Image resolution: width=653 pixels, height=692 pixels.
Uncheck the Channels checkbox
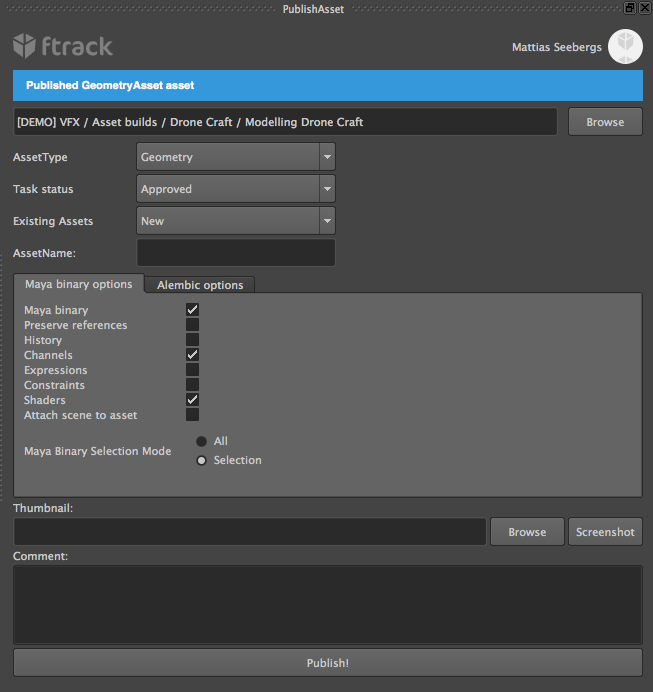coord(192,355)
